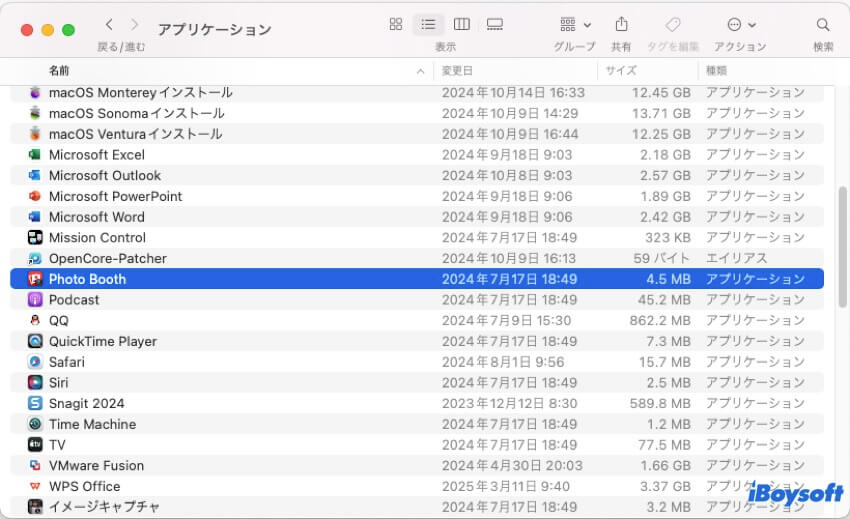The height and width of the screenshot is (519, 850).
Task: Select the Microsoft Excel name
Action: (x=96, y=155)
